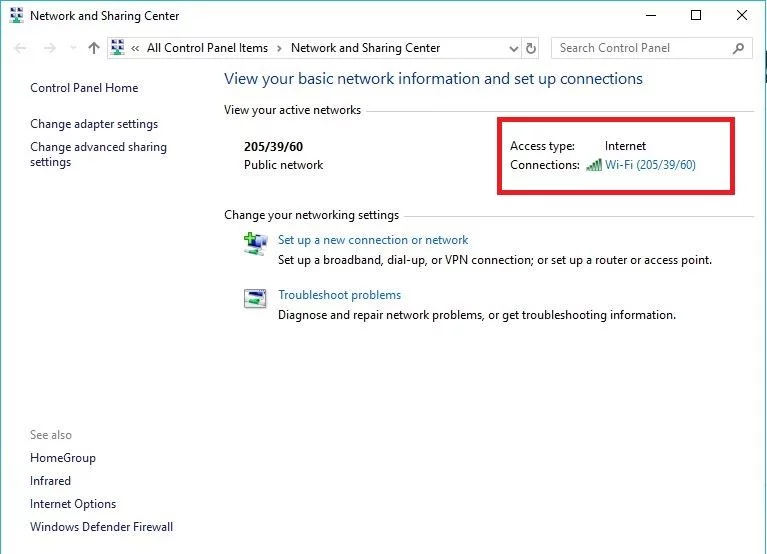
Task: Click the Diagnose and repair network problems text
Action: tap(477, 315)
